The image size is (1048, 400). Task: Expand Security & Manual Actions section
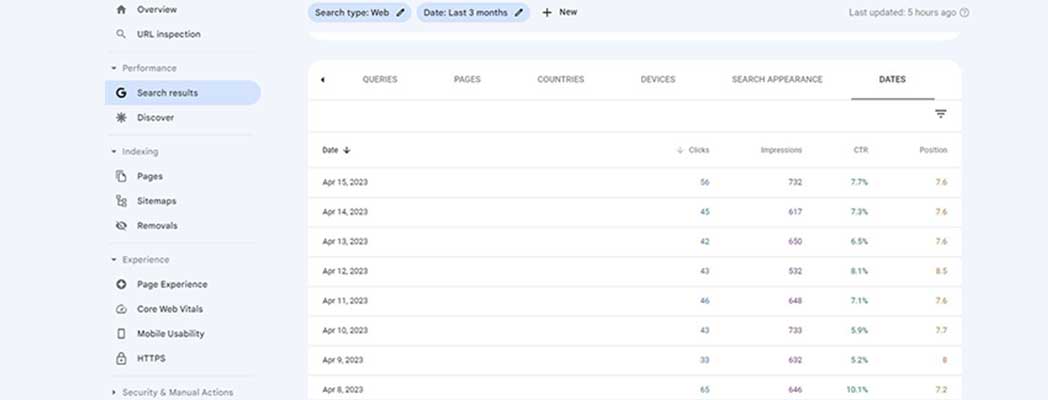pyautogui.click(x=114, y=393)
